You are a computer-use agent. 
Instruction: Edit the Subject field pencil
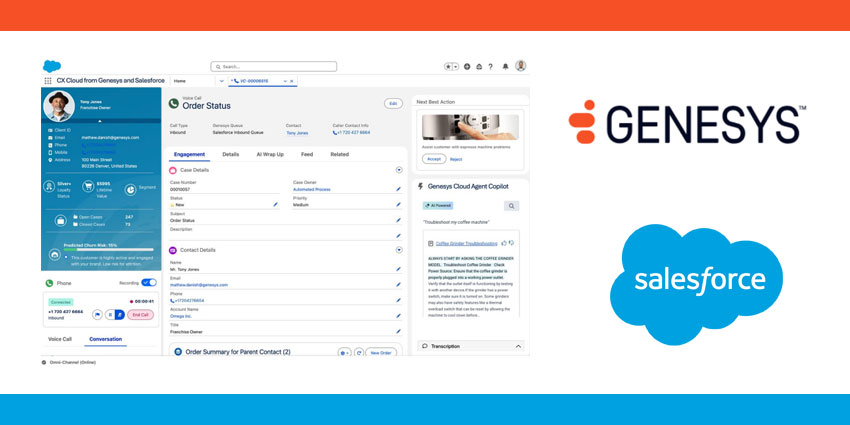[398, 221]
